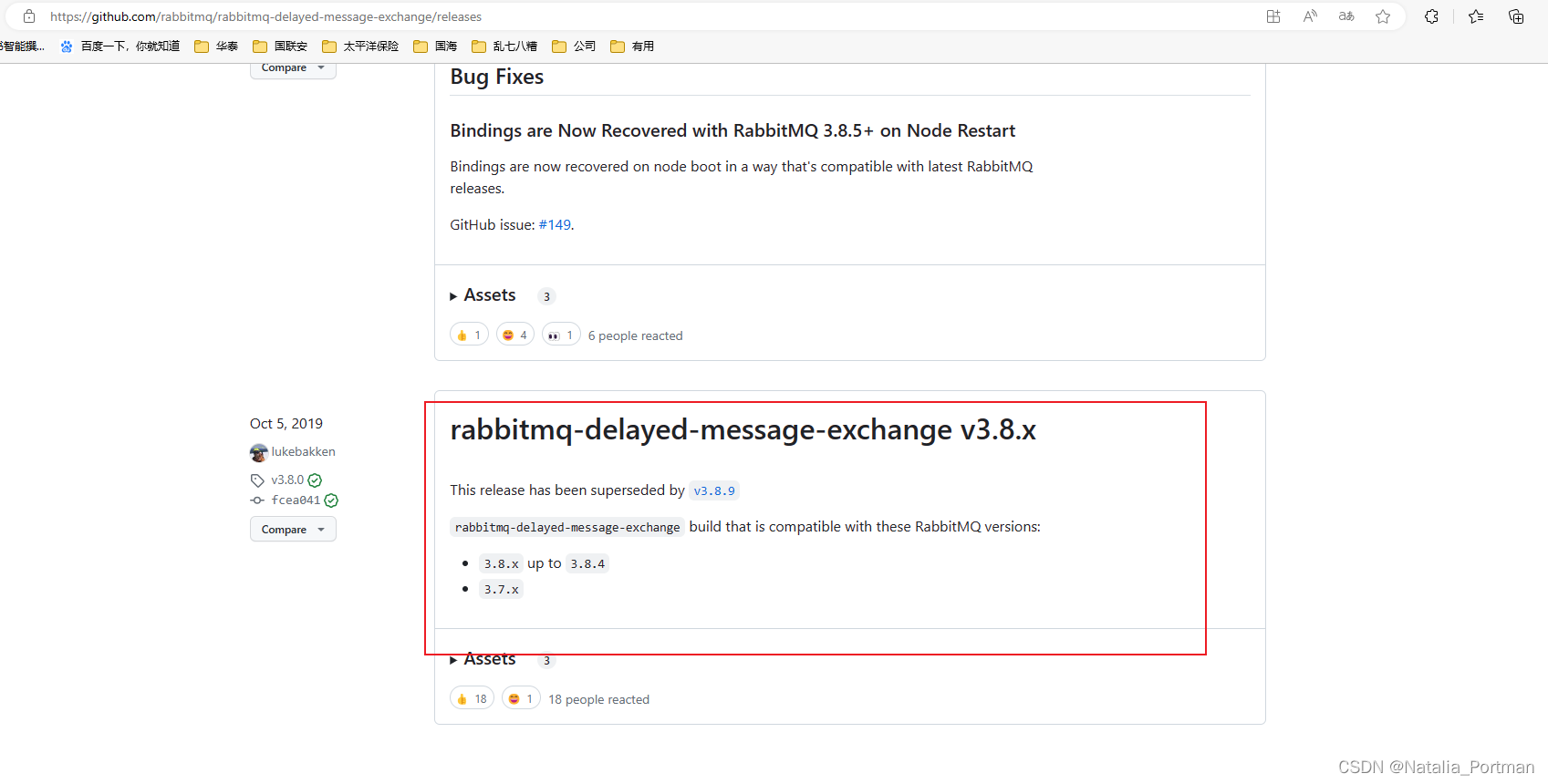This screenshot has width=1548, height=784.
Task: Activate the Read aloud icon
Action: tap(1310, 16)
